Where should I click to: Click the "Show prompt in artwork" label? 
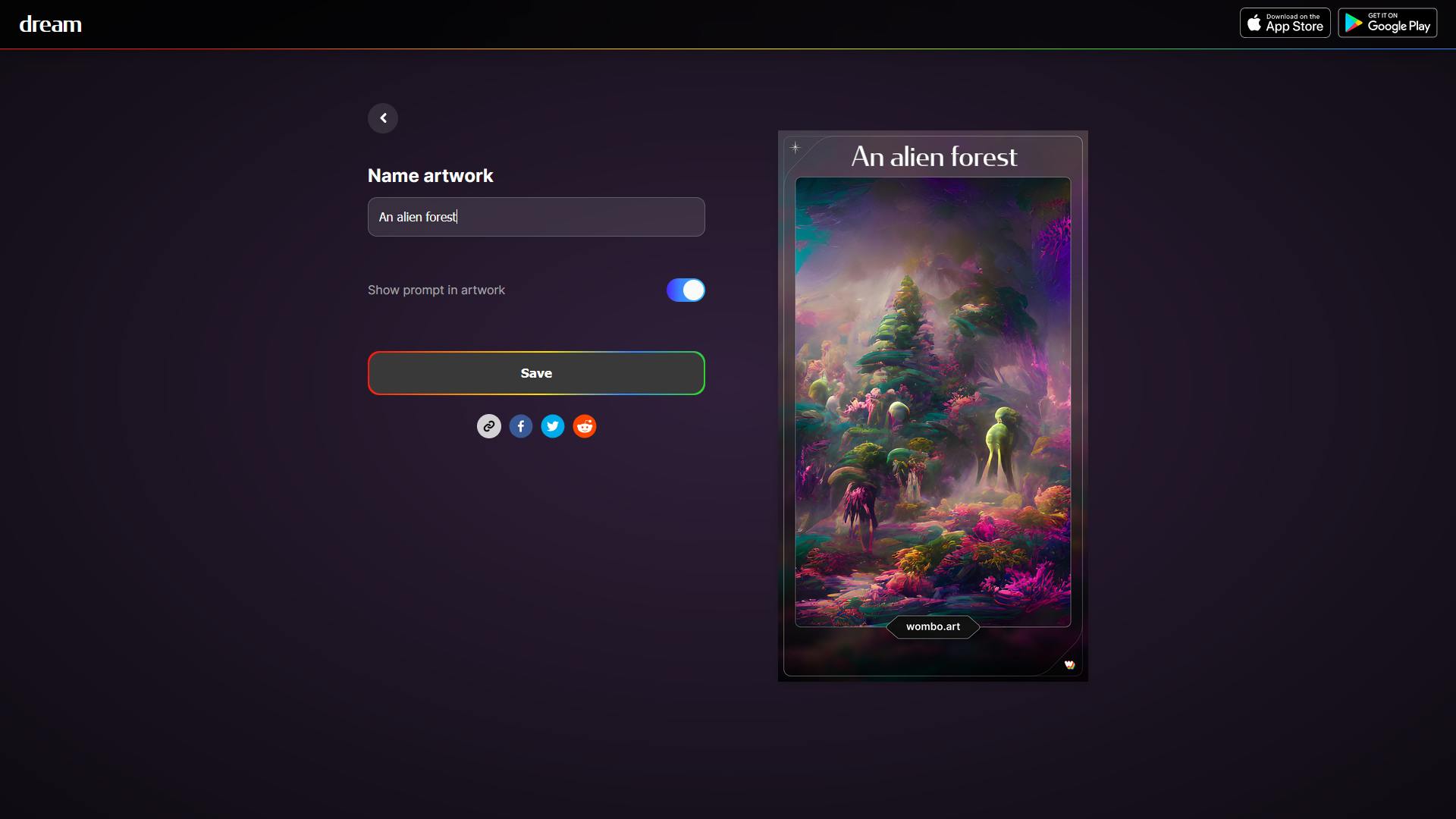coord(436,290)
